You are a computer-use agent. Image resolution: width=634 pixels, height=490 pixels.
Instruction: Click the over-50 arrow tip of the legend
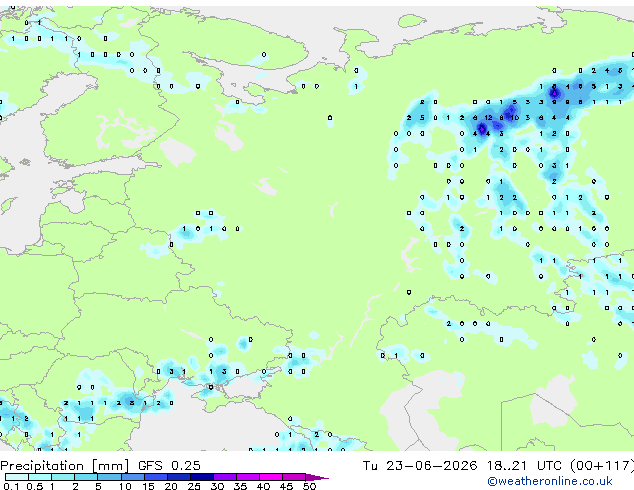point(317,478)
